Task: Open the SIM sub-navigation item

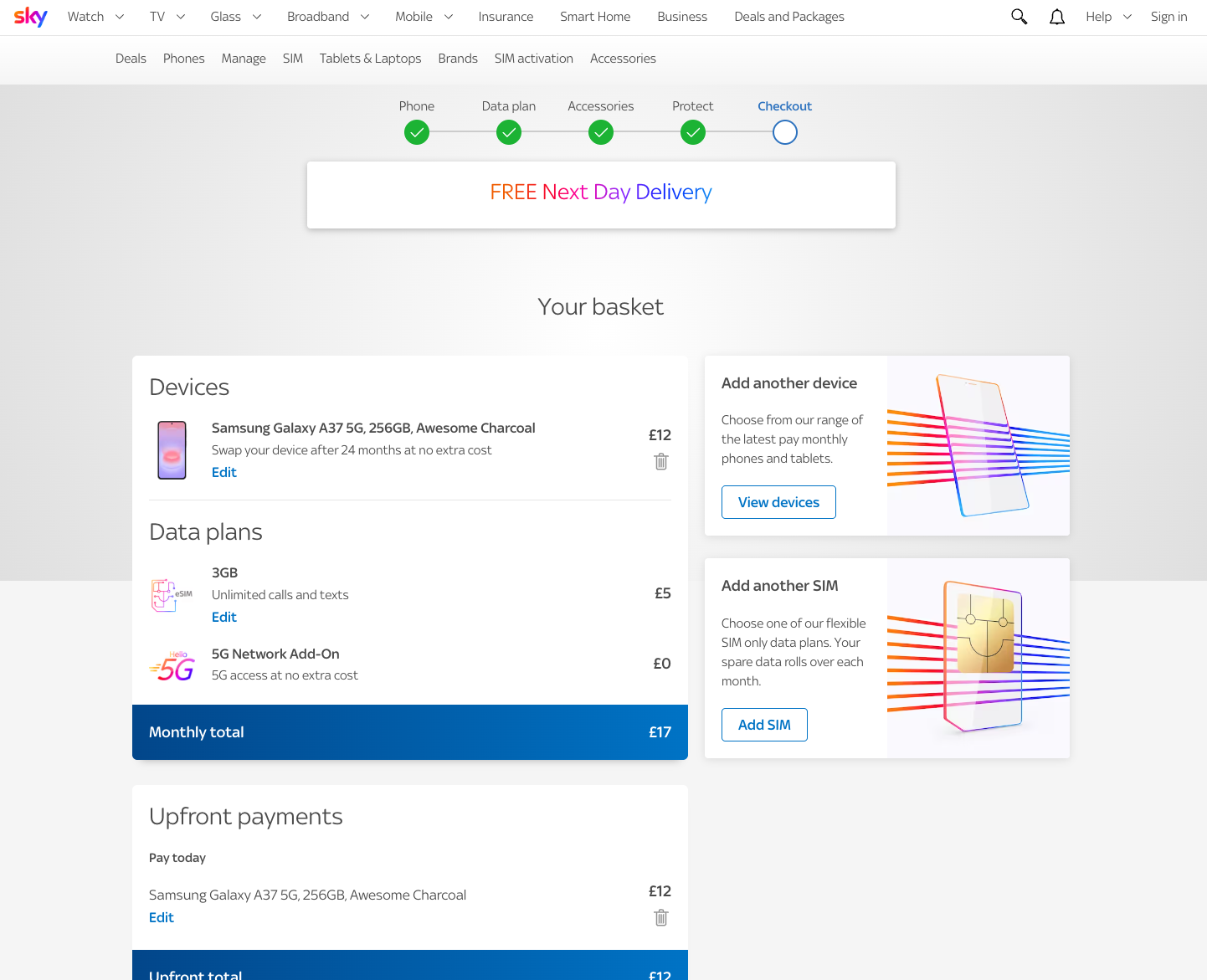Action: tap(293, 59)
